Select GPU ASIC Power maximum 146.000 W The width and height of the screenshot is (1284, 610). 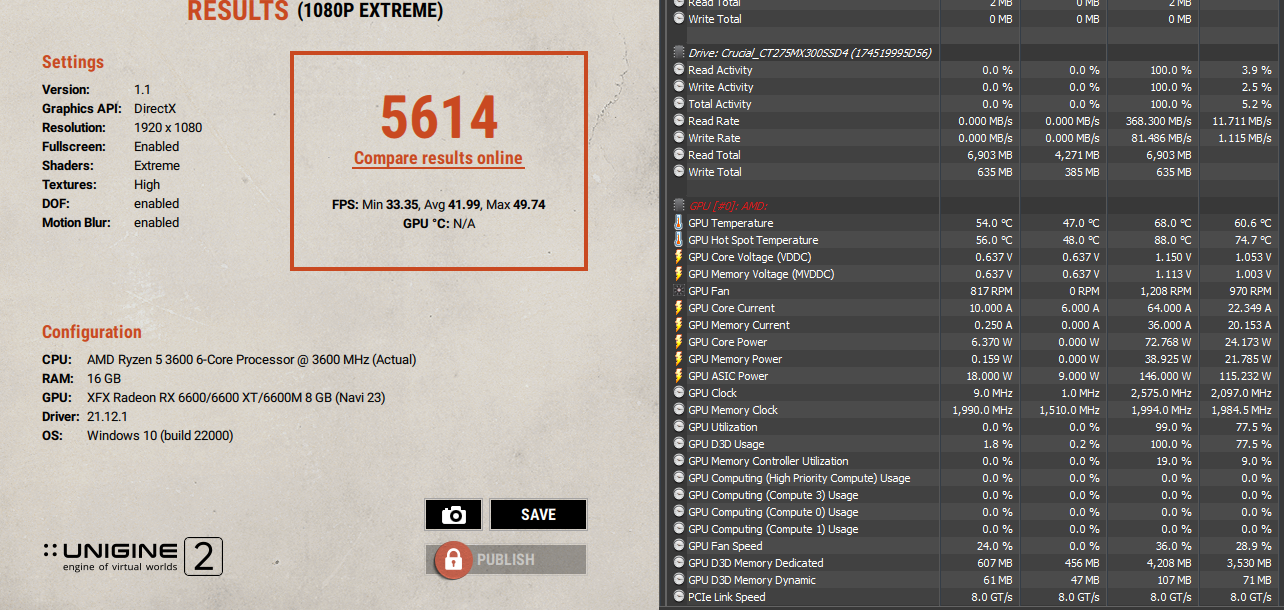click(1164, 376)
